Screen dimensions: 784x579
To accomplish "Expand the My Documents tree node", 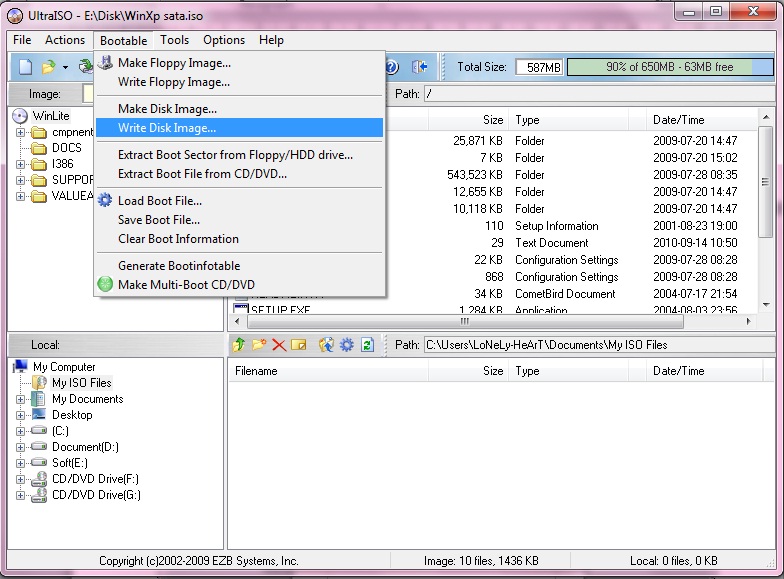I will click(20, 399).
